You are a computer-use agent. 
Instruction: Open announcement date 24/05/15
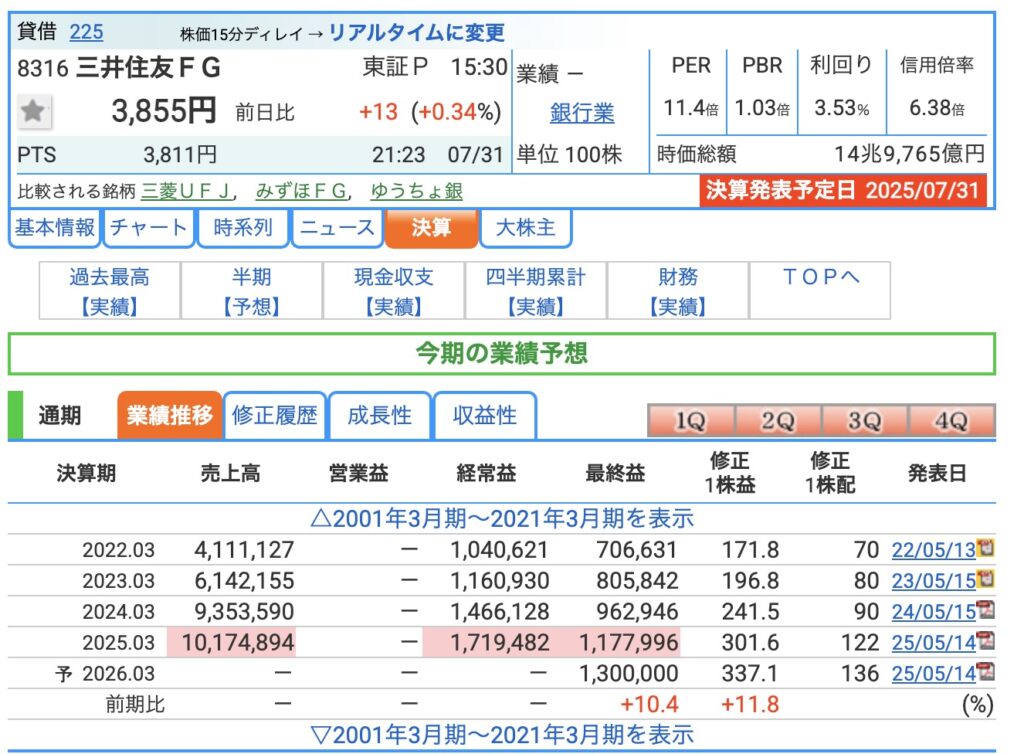pos(933,612)
